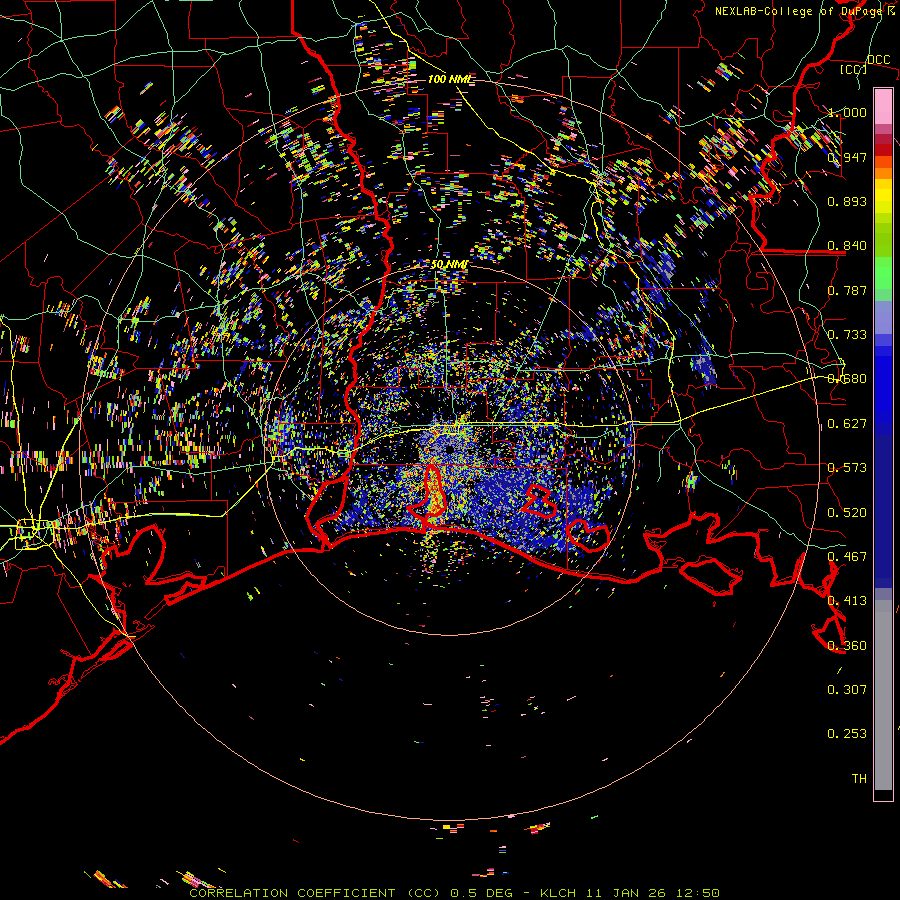This screenshot has height=900, width=900.
Task: Click the "0.947" legend value
Action: pos(847,157)
